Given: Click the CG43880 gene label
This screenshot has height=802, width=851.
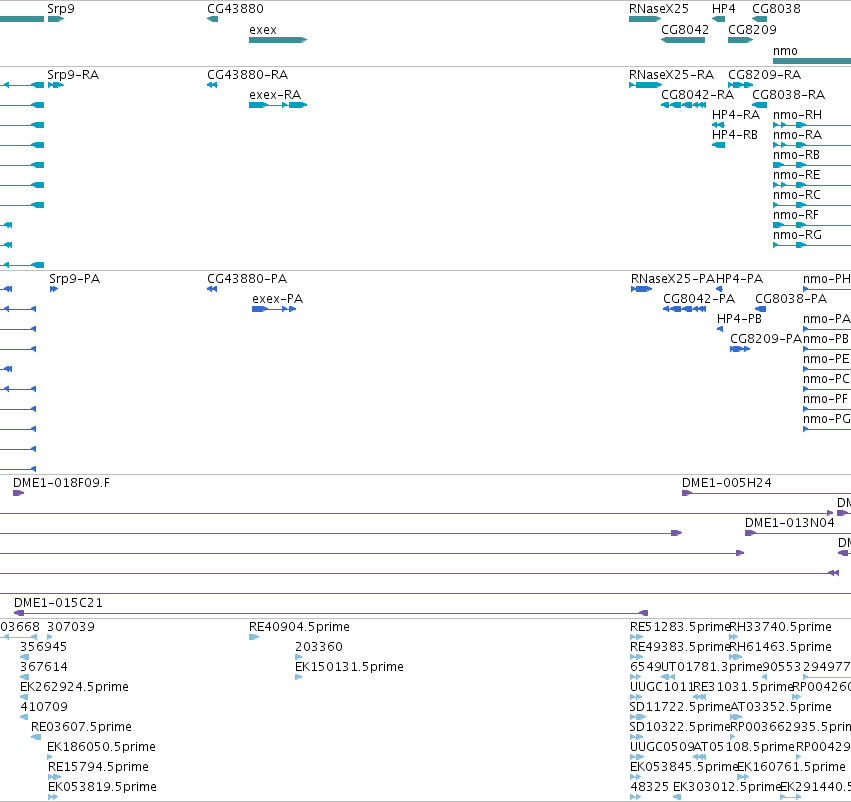Looking at the screenshot, I should pos(235,9).
